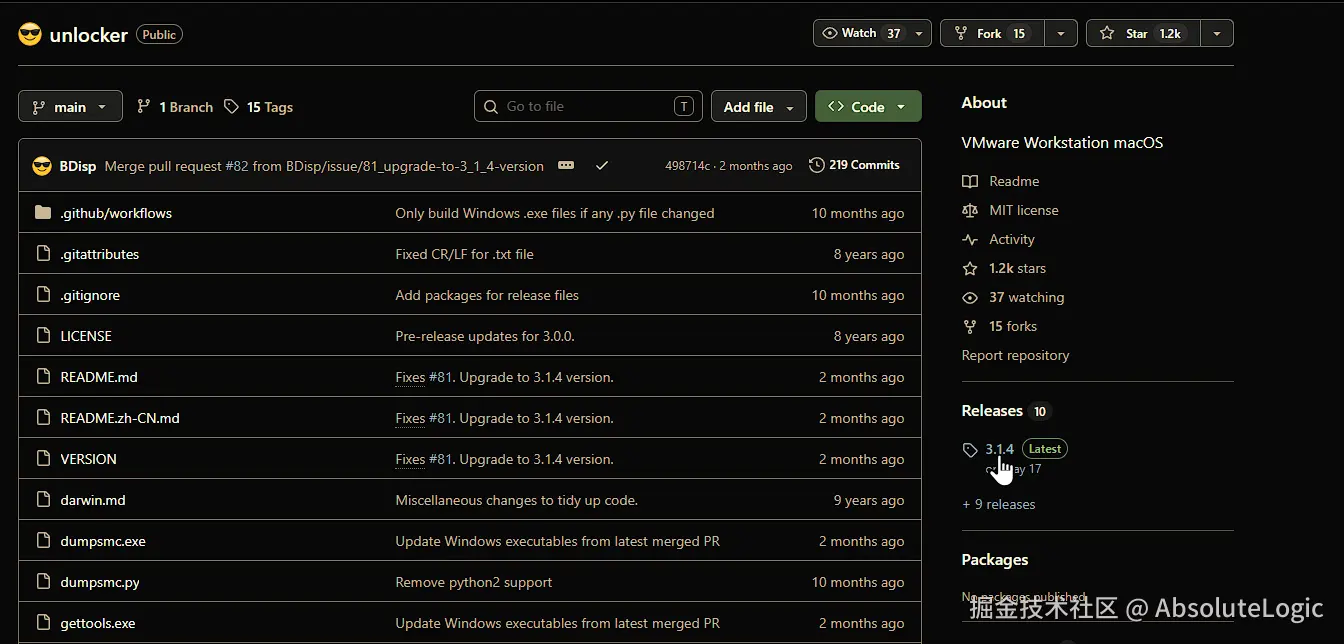Expand the main branch dropdown
The width and height of the screenshot is (1344, 644).
pos(70,107)
